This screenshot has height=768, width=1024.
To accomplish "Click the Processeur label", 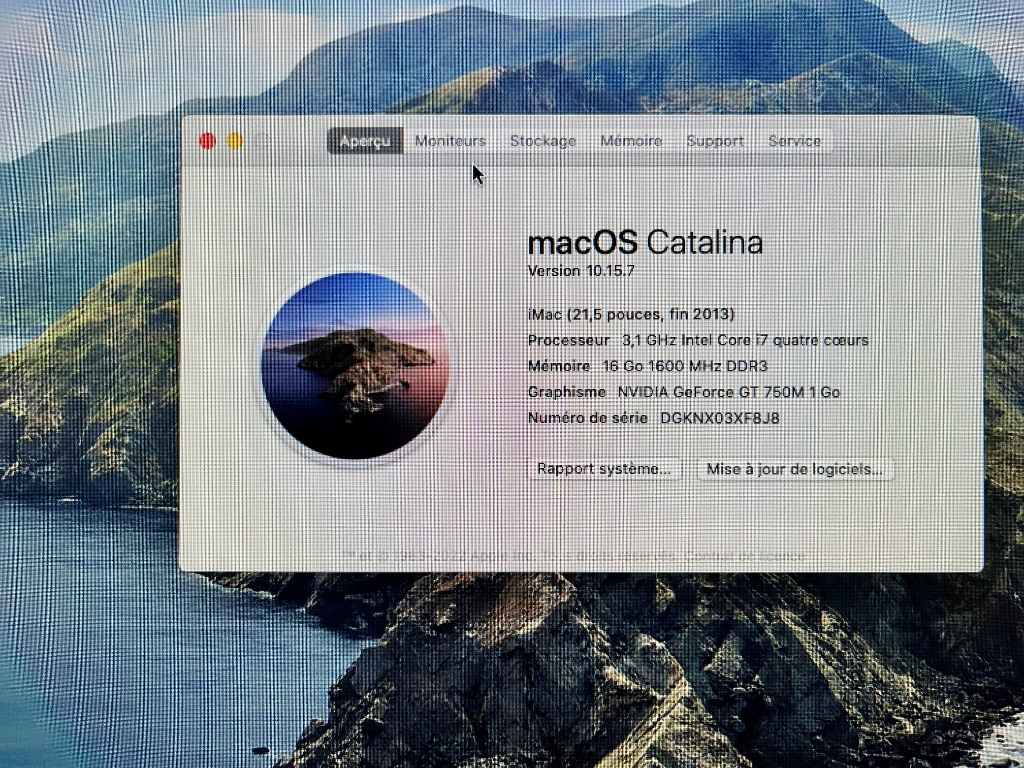I will (568, 340).
